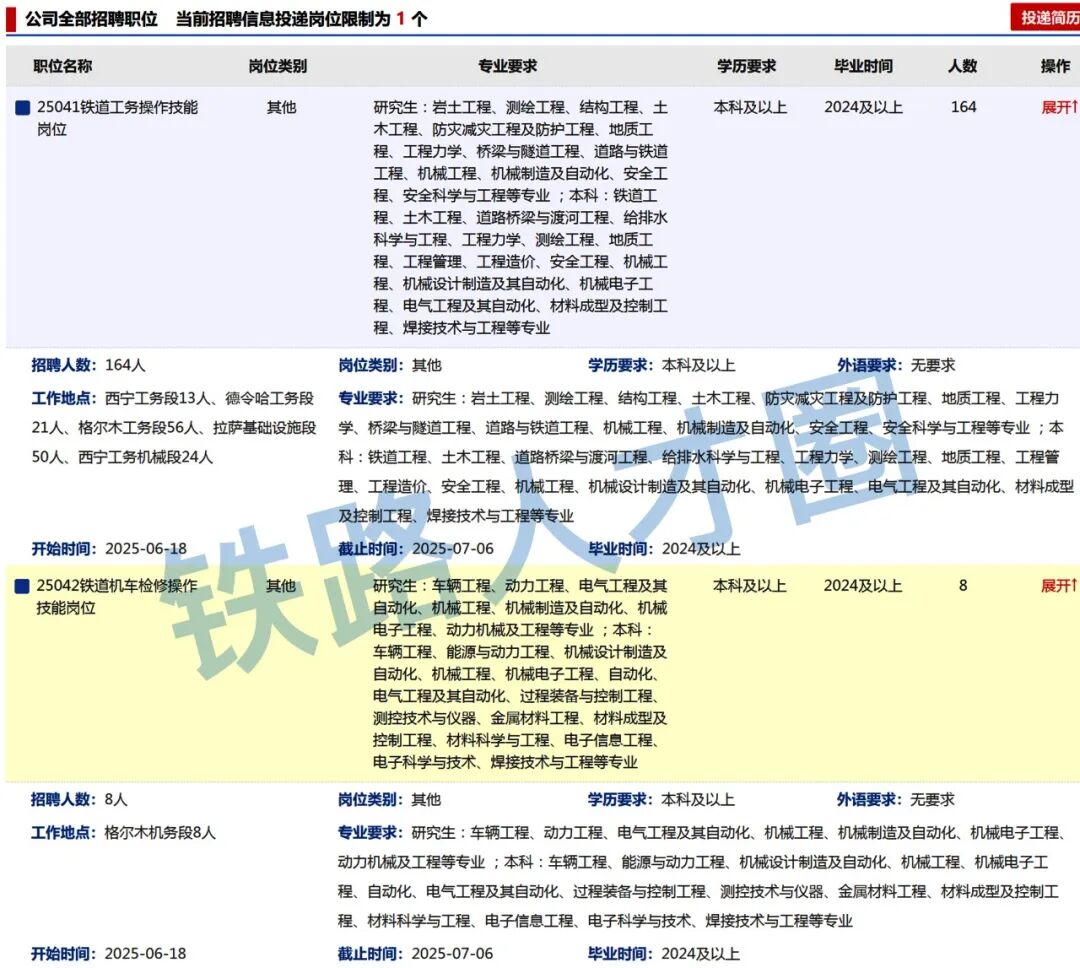
Task: Tick the blue checkbox beside 25041铁道工务操作技能岗位
Action: click(x=23, y=107)
